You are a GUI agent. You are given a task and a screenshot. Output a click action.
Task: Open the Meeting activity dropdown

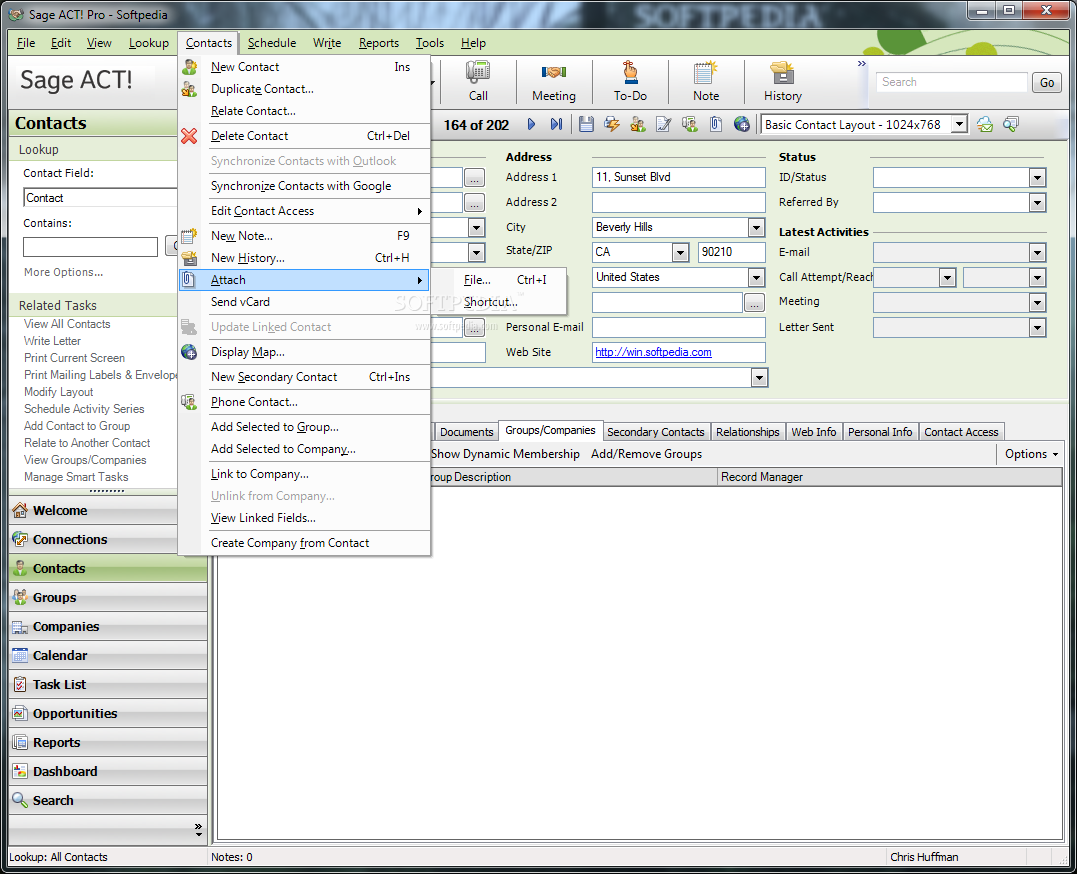click(1037, 302)
